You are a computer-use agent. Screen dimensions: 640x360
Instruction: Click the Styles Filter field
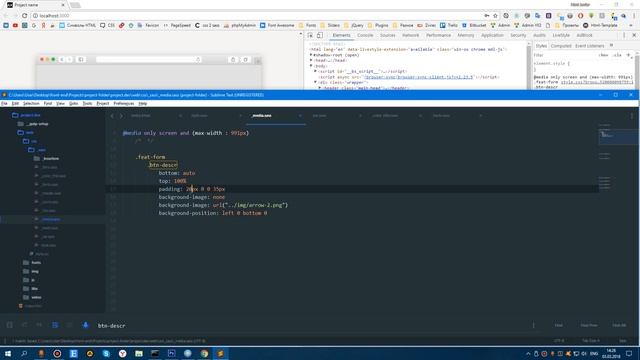click(x=563, y=55)
